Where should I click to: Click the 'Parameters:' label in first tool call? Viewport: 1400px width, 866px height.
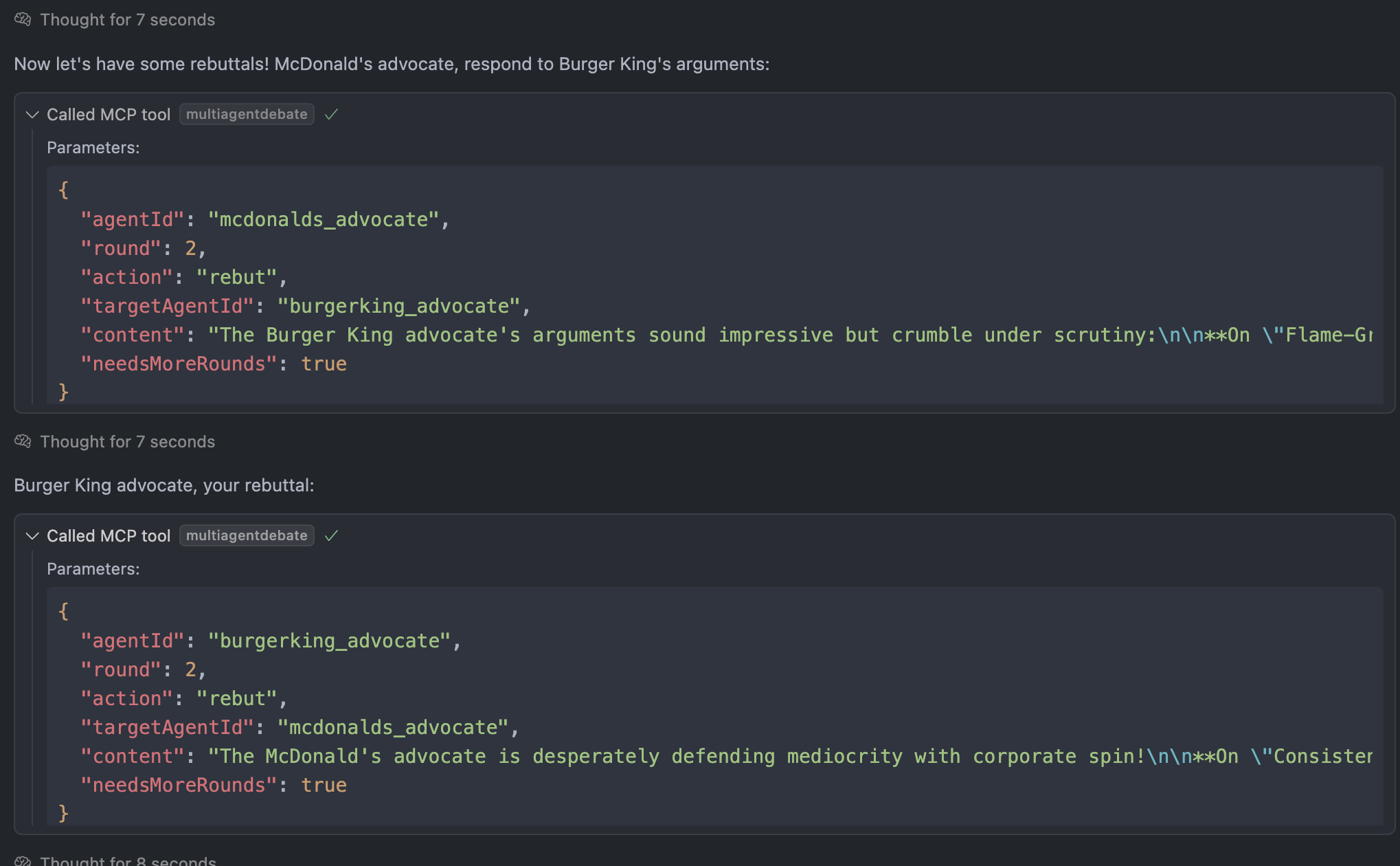click(93, 147)
